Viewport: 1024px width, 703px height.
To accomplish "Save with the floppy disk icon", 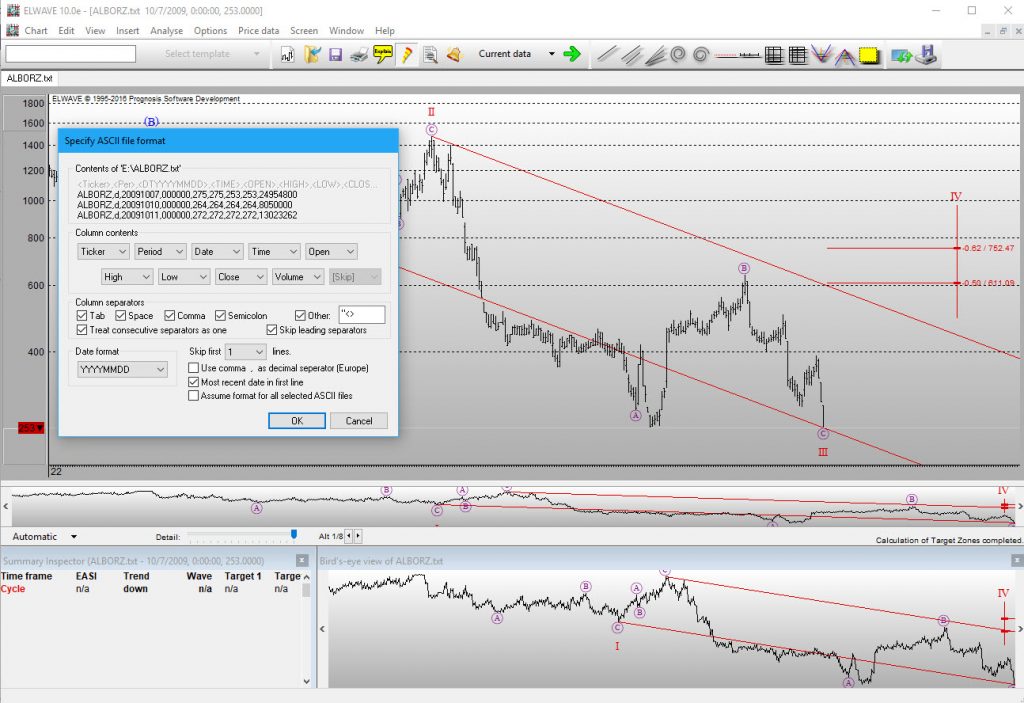I will point(336,54).
